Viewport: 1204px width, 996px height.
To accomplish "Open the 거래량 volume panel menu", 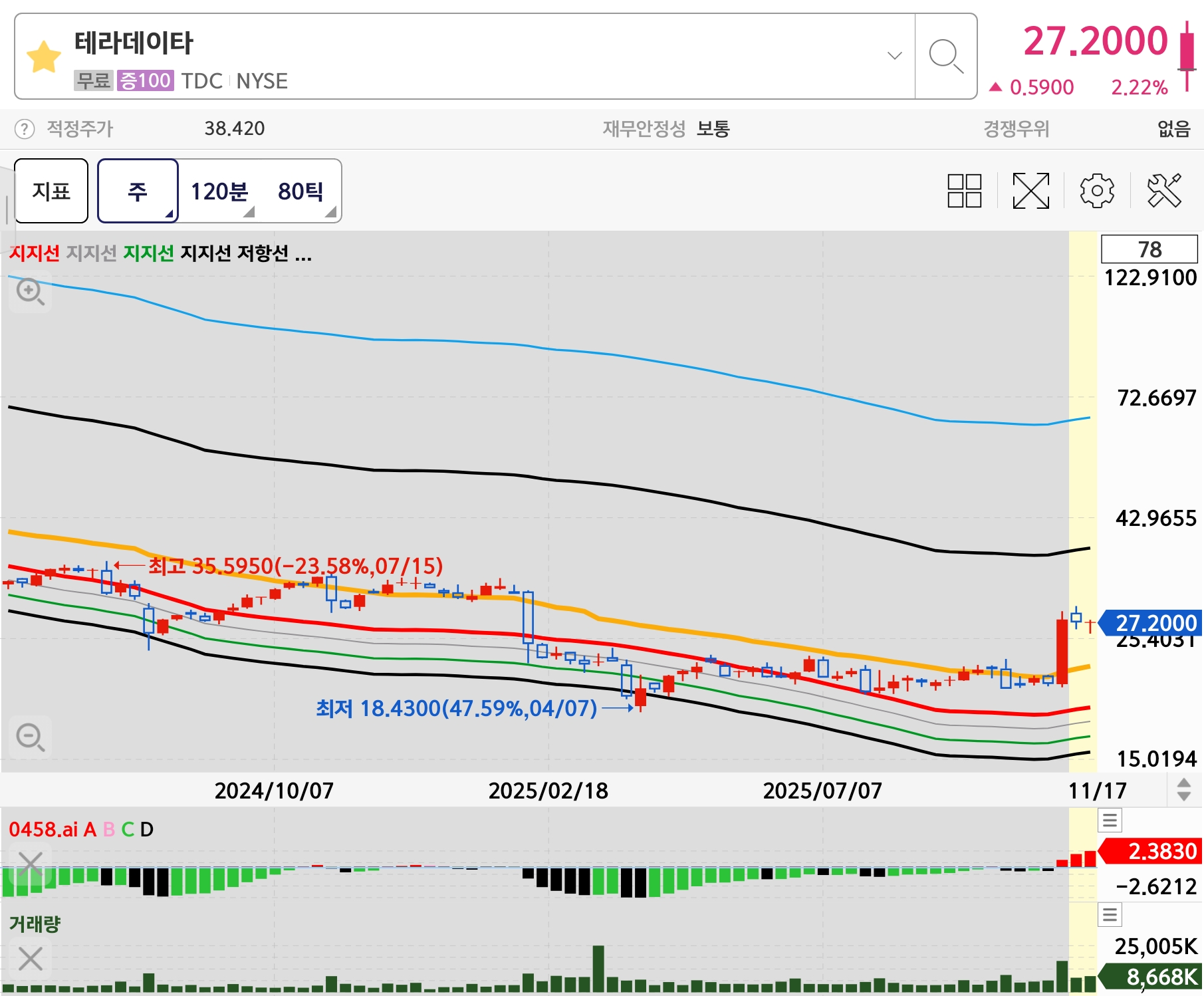I will pos(1110,915).
